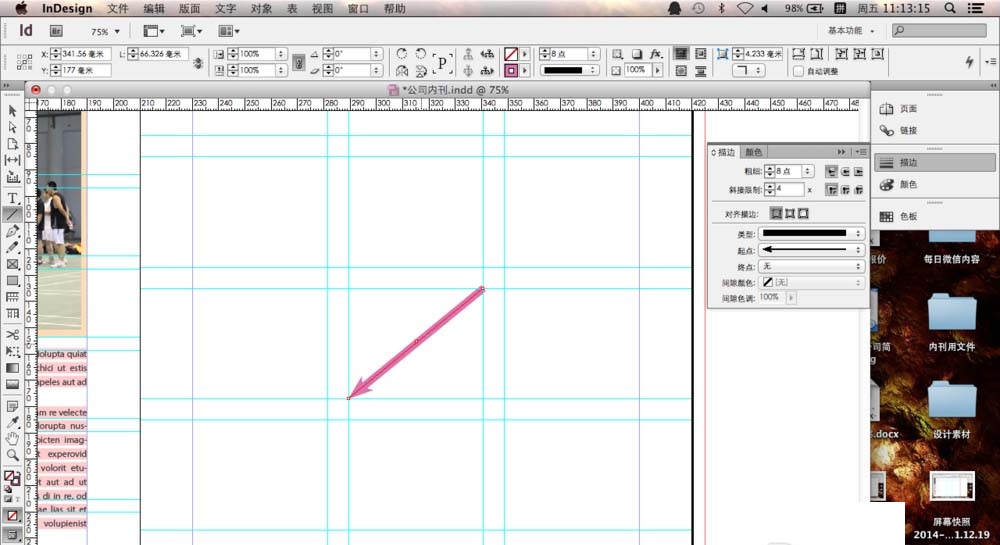1000x545 pixels.
Task: Select the Zoom magnifier tool
Action: pyautogui.click(x=13, y=455)
